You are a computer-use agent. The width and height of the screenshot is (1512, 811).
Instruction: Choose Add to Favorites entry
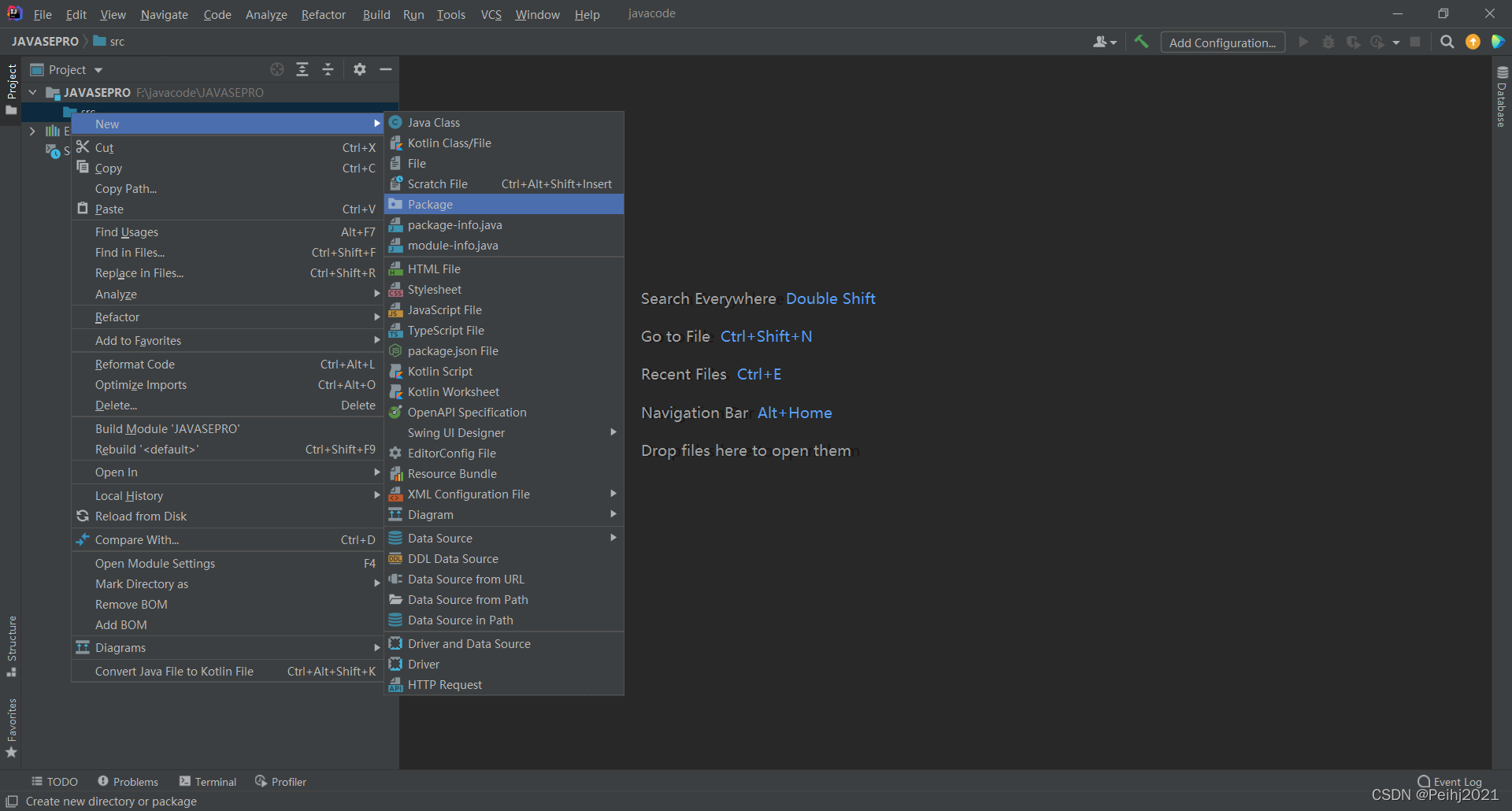click(x=227, y=341)
